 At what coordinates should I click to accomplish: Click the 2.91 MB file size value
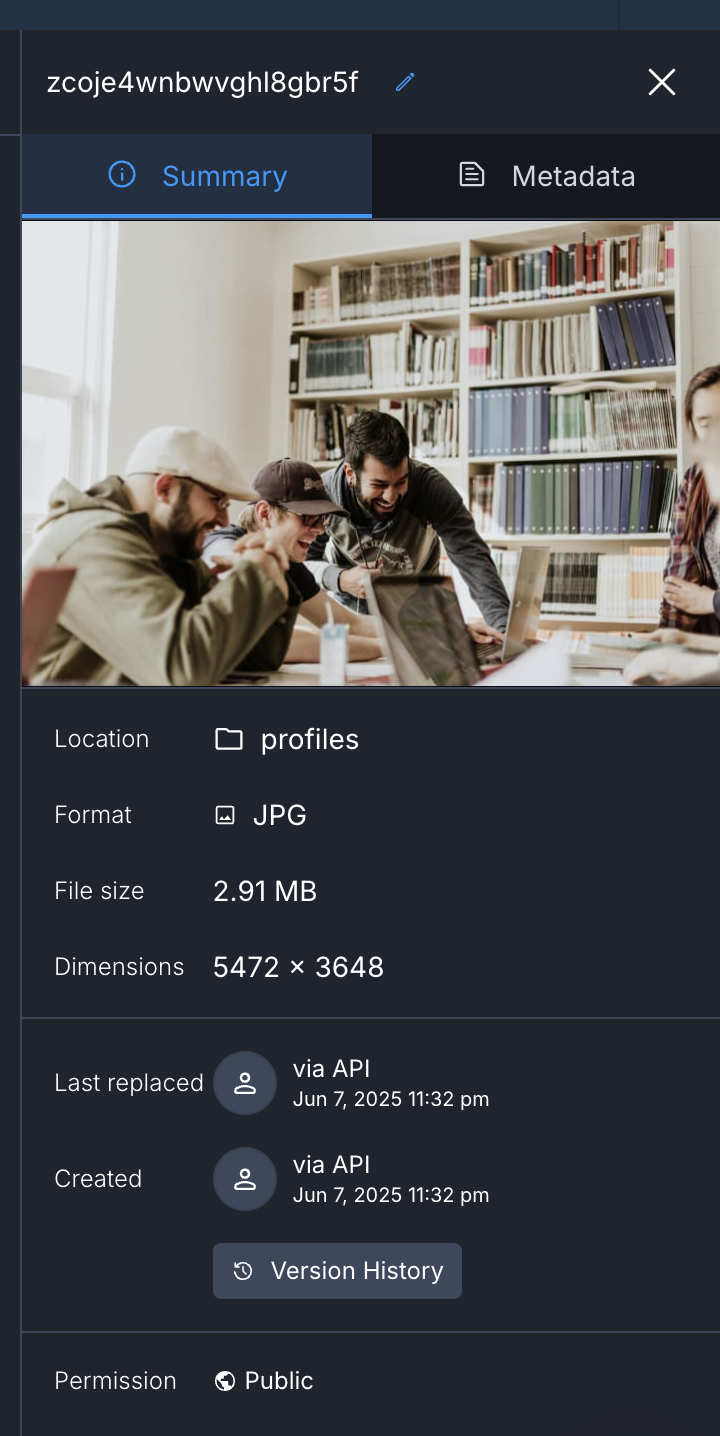point(265,891)
